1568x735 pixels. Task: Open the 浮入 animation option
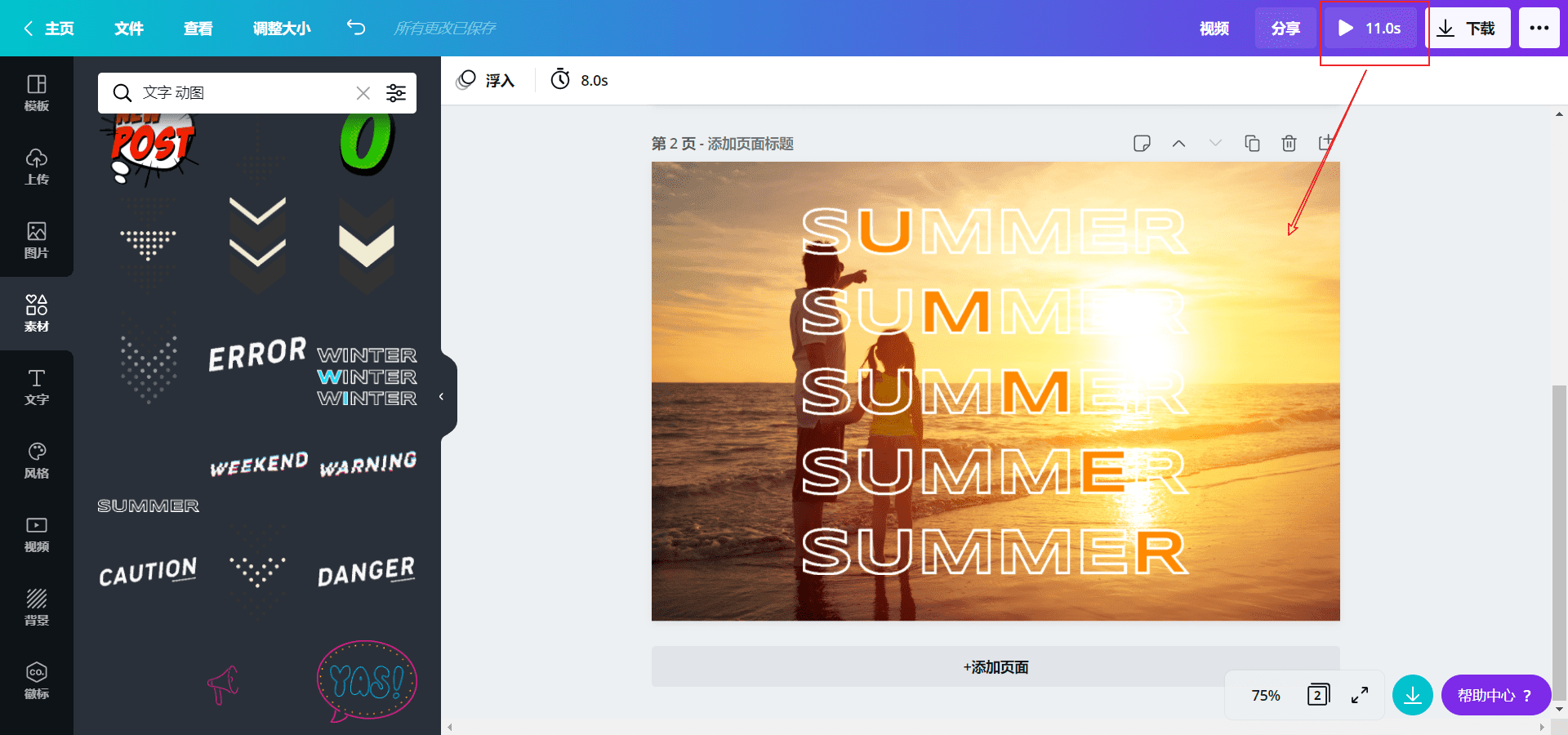tap(486, 80)
